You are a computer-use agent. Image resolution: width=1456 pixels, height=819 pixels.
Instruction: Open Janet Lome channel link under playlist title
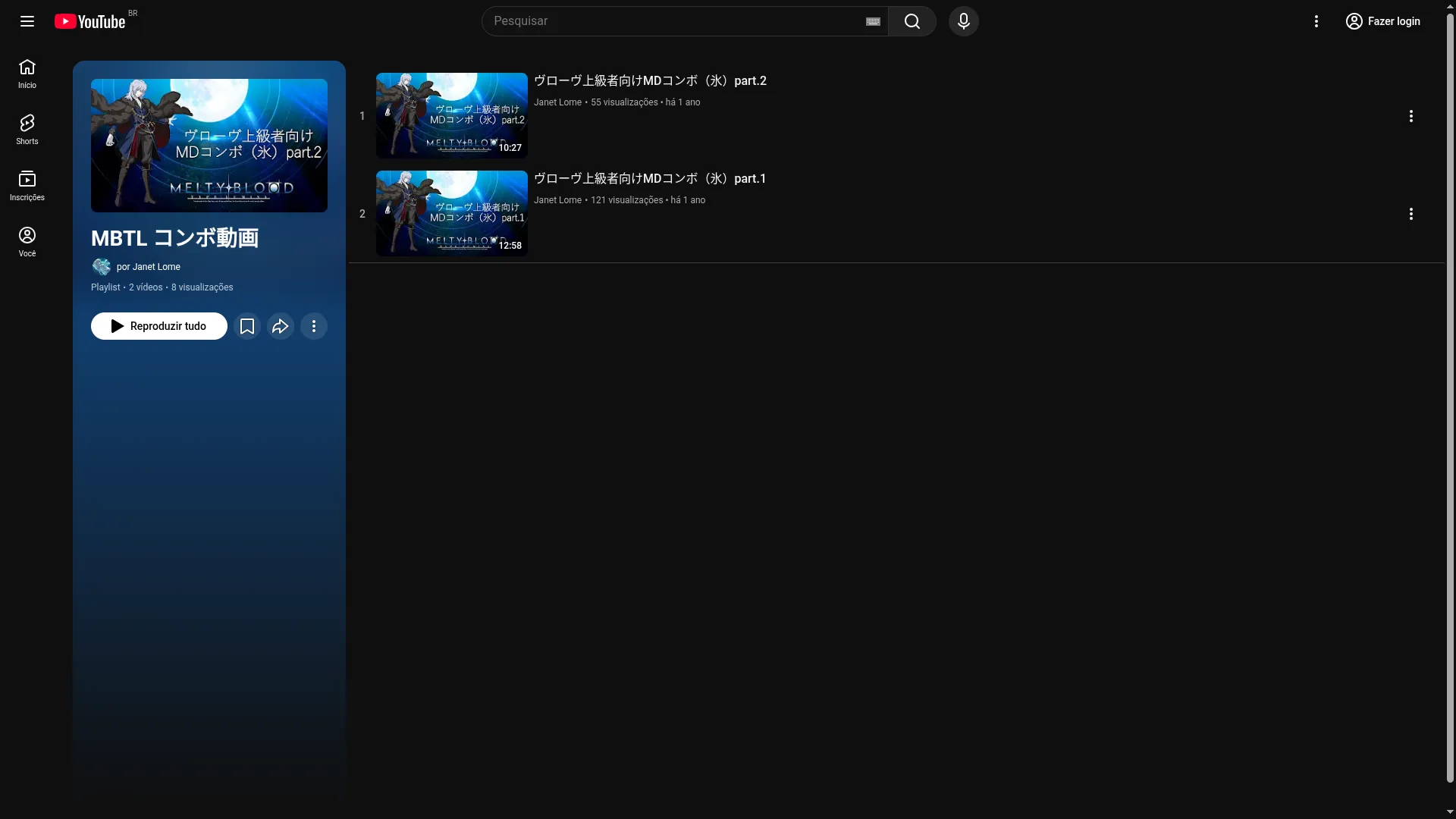pos(155,267)
